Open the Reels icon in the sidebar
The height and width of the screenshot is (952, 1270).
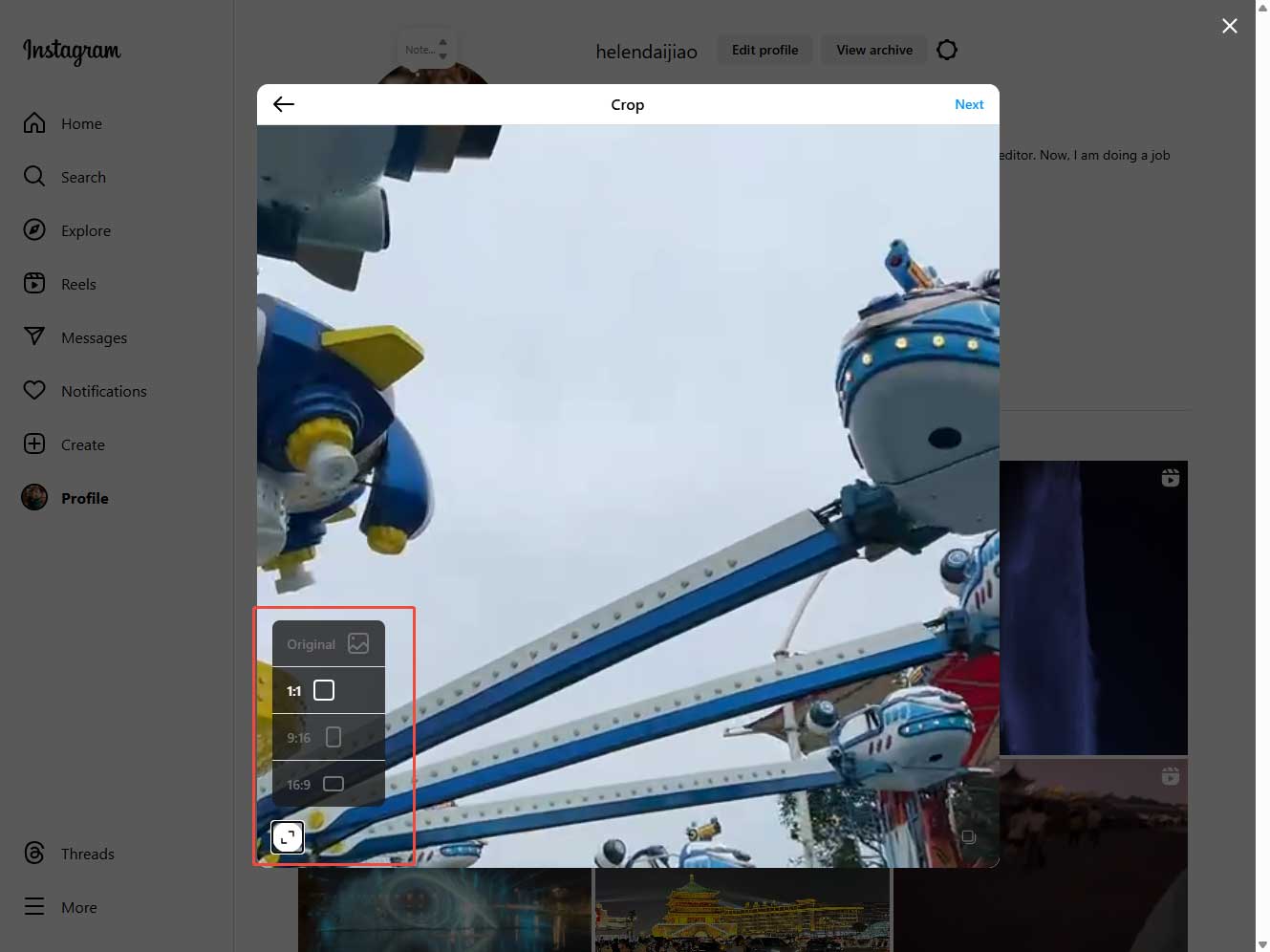coord(34,283)
